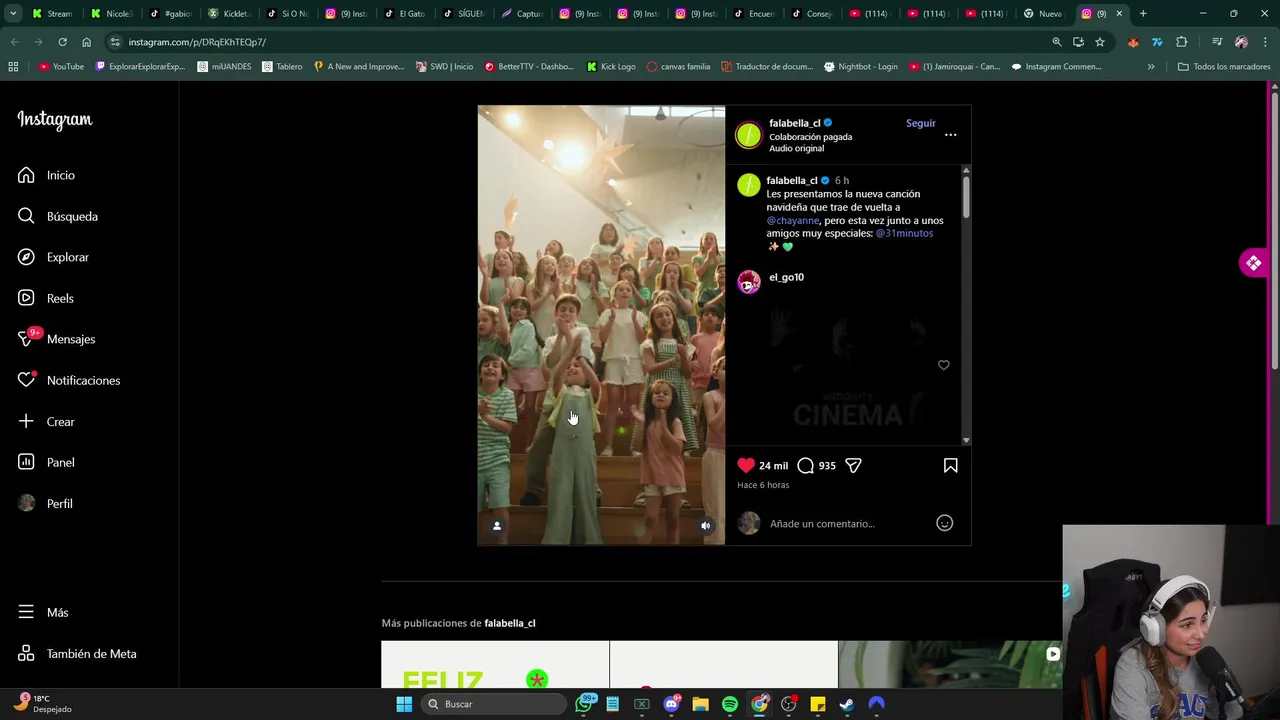Open the Google apps grid in bookmarks bar

(13, 67)
